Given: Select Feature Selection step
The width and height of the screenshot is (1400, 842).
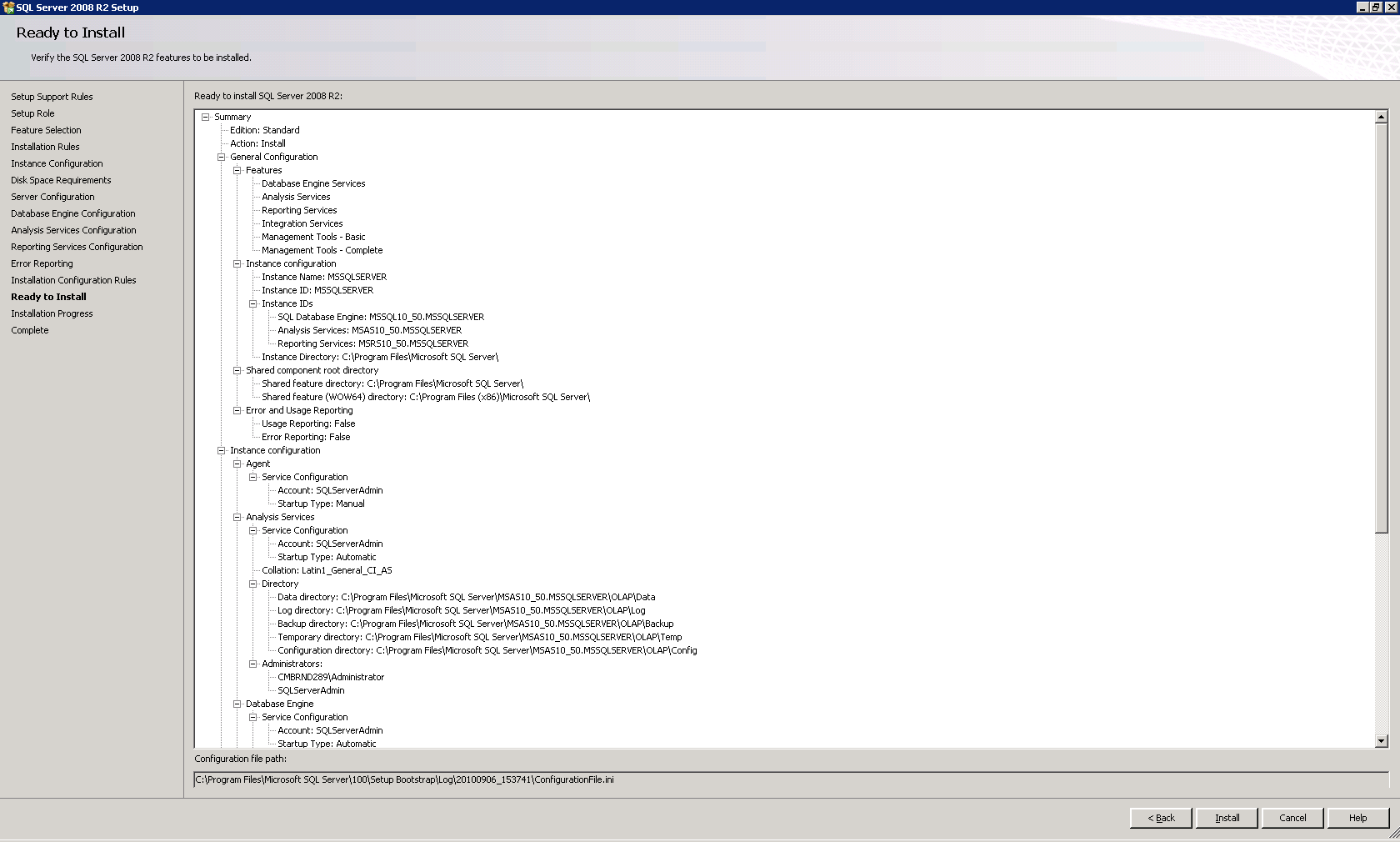Looking at the screenshot, I should [46, 130].
